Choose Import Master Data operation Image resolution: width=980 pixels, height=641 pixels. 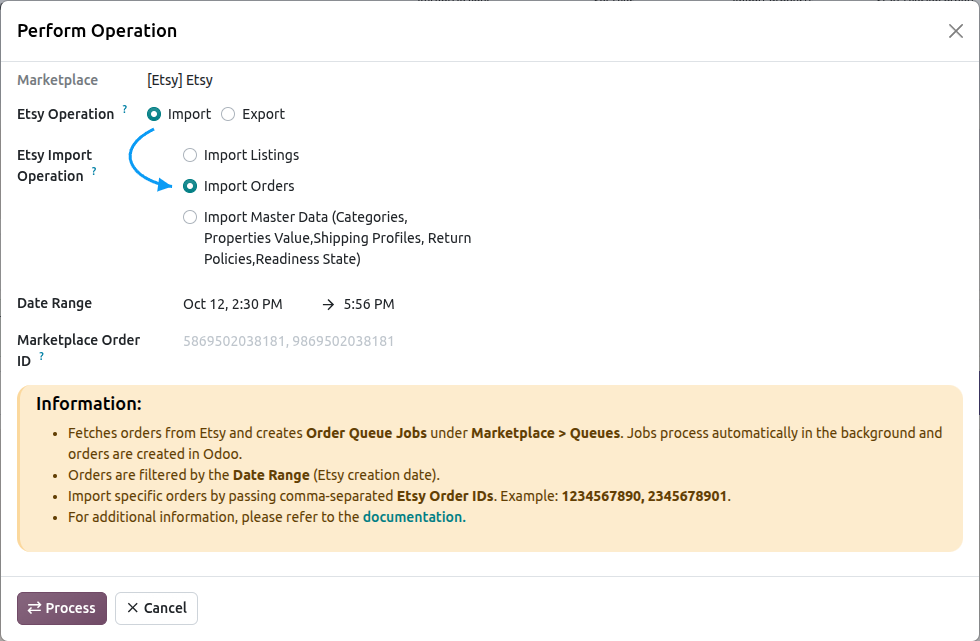190,217
